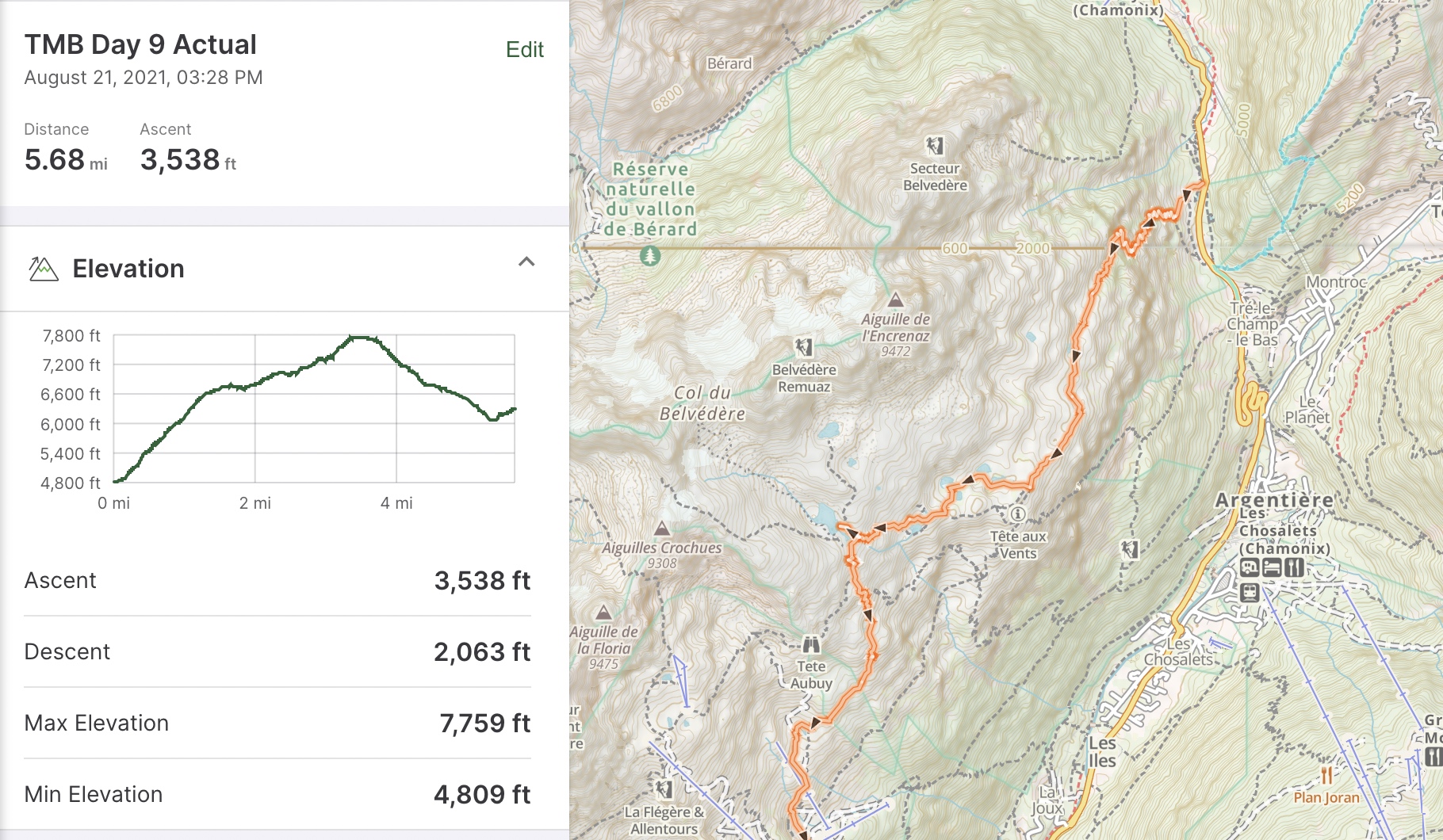Click the Argentière train station icon

(x=1250, y=592)
